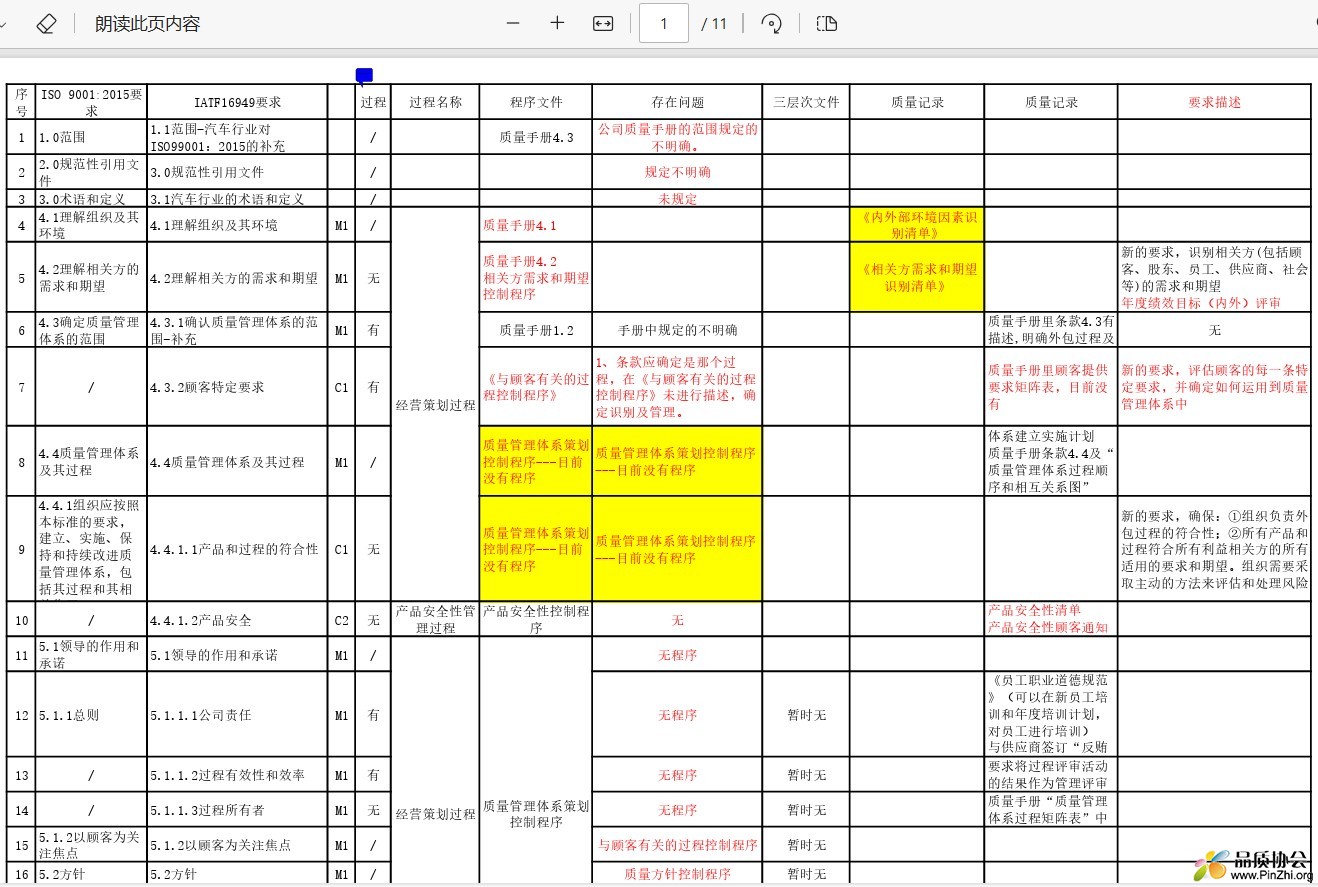Click the yellow cell '《相关方需求和期望识别清单》'
1318x887 pixels.
917,277
